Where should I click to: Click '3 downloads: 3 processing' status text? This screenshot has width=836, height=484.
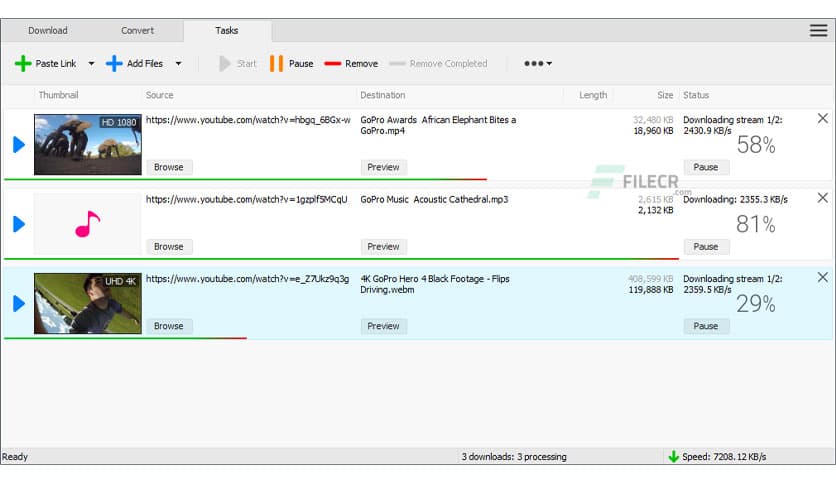click(x=514, y=457)
